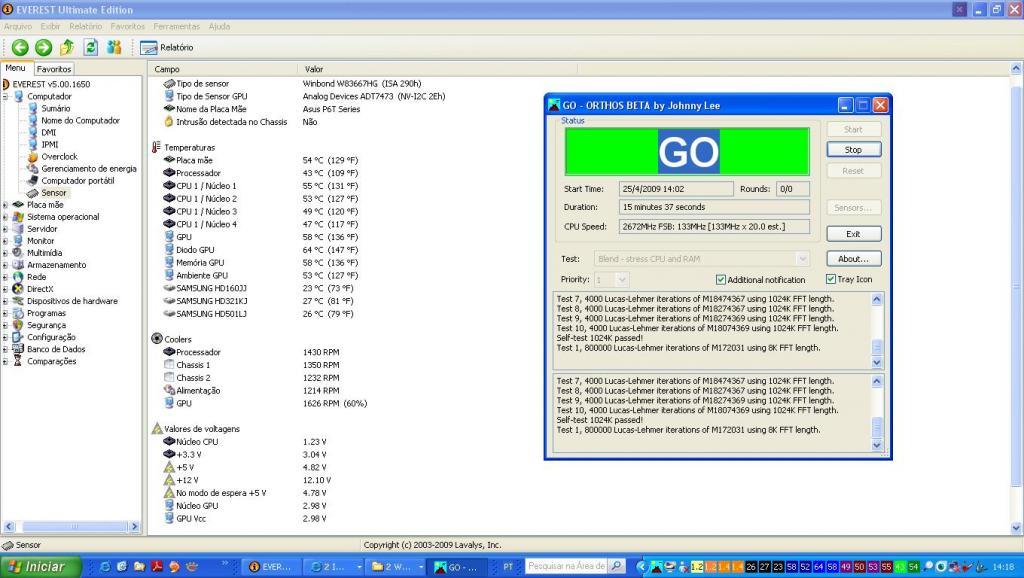Viewport: 1024px width, 578px height.
Task: Click the EVER... taskbar button
Action: tap(270, 567)
